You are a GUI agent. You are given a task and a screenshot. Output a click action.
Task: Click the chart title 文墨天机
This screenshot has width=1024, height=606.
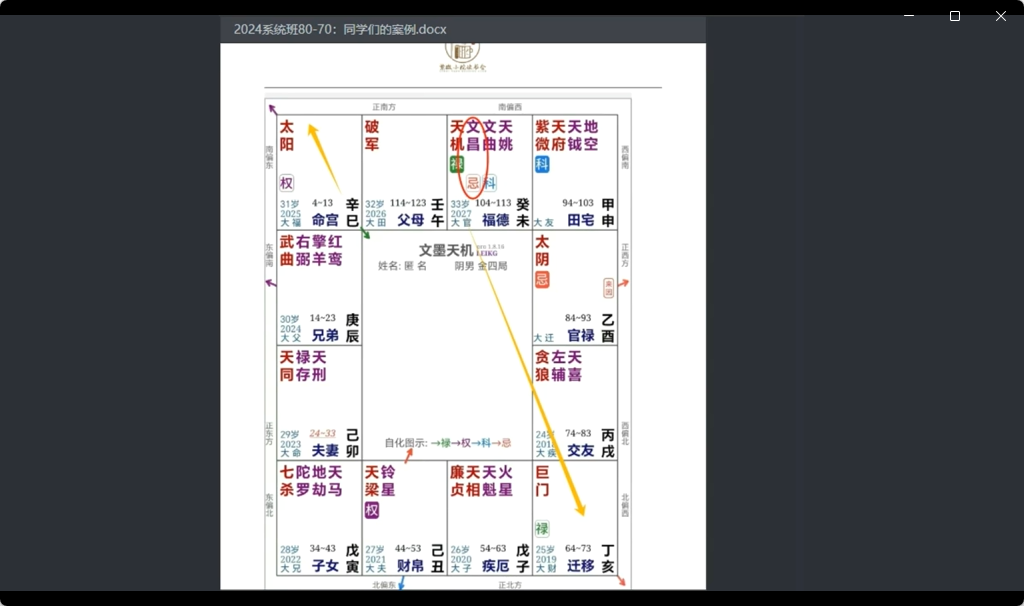[446, 250]
